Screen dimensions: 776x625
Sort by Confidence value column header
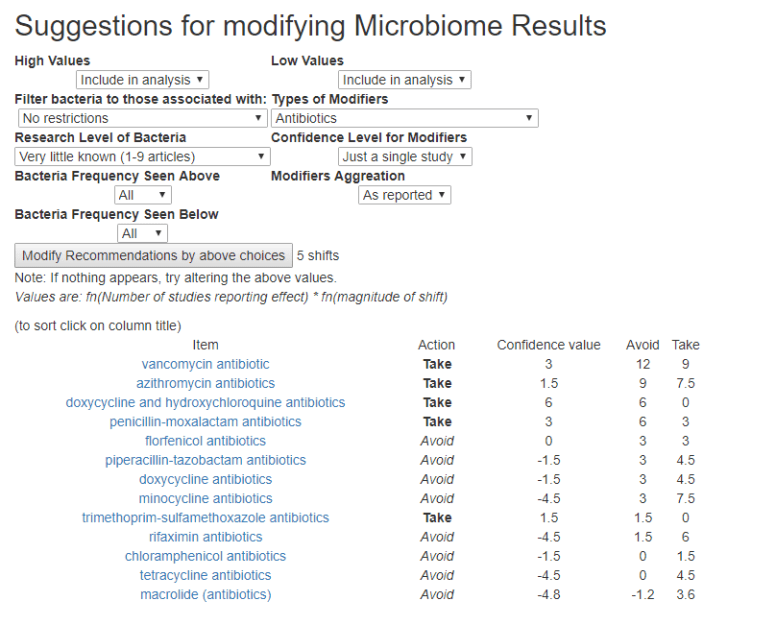click(x=548, y=345)
